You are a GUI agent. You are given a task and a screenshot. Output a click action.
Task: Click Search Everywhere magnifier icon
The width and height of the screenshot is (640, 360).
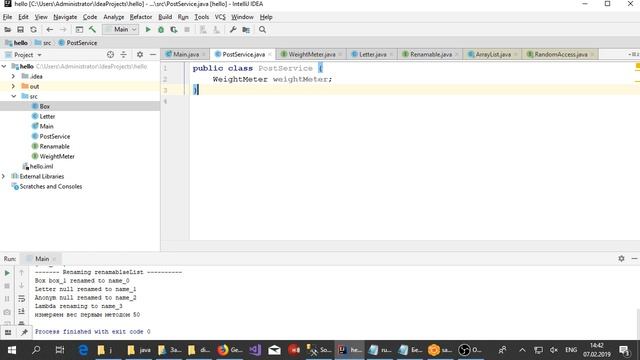tap(262, 29)
